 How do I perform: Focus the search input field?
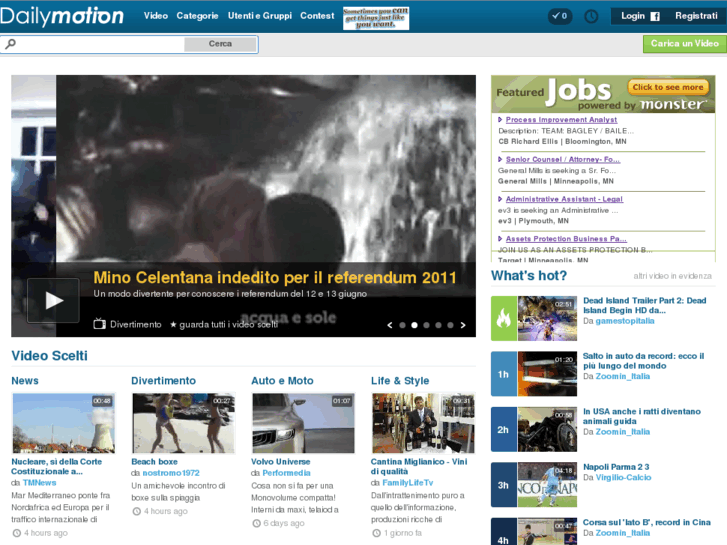coord(100,44)
